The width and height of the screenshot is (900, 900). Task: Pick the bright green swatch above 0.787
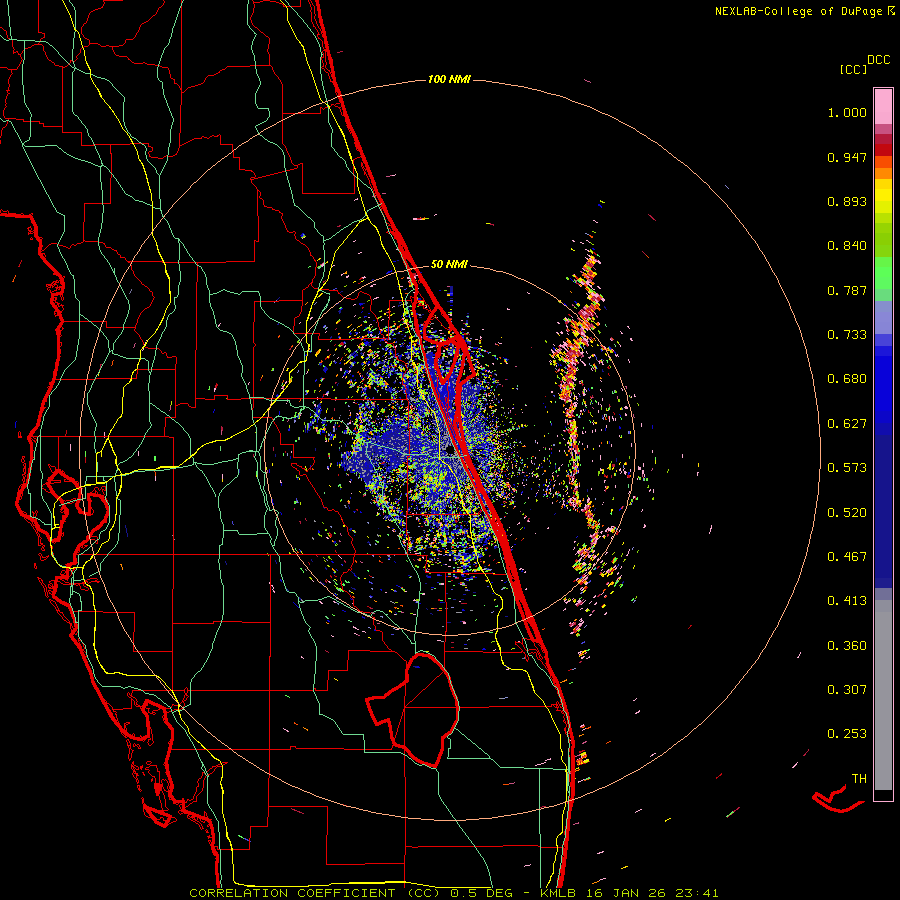tap(883, 273)
